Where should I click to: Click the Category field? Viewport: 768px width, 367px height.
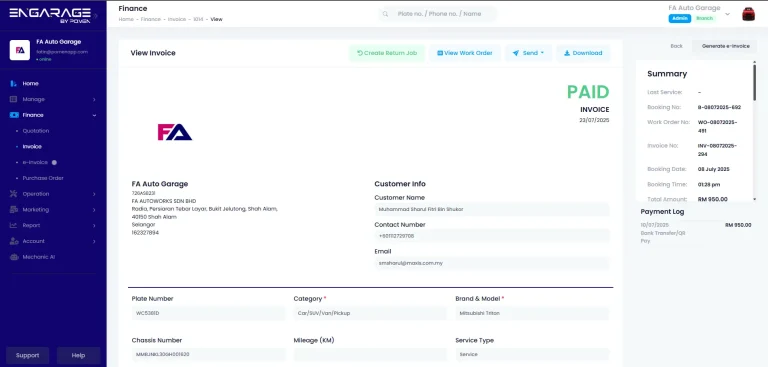(370, 313)
